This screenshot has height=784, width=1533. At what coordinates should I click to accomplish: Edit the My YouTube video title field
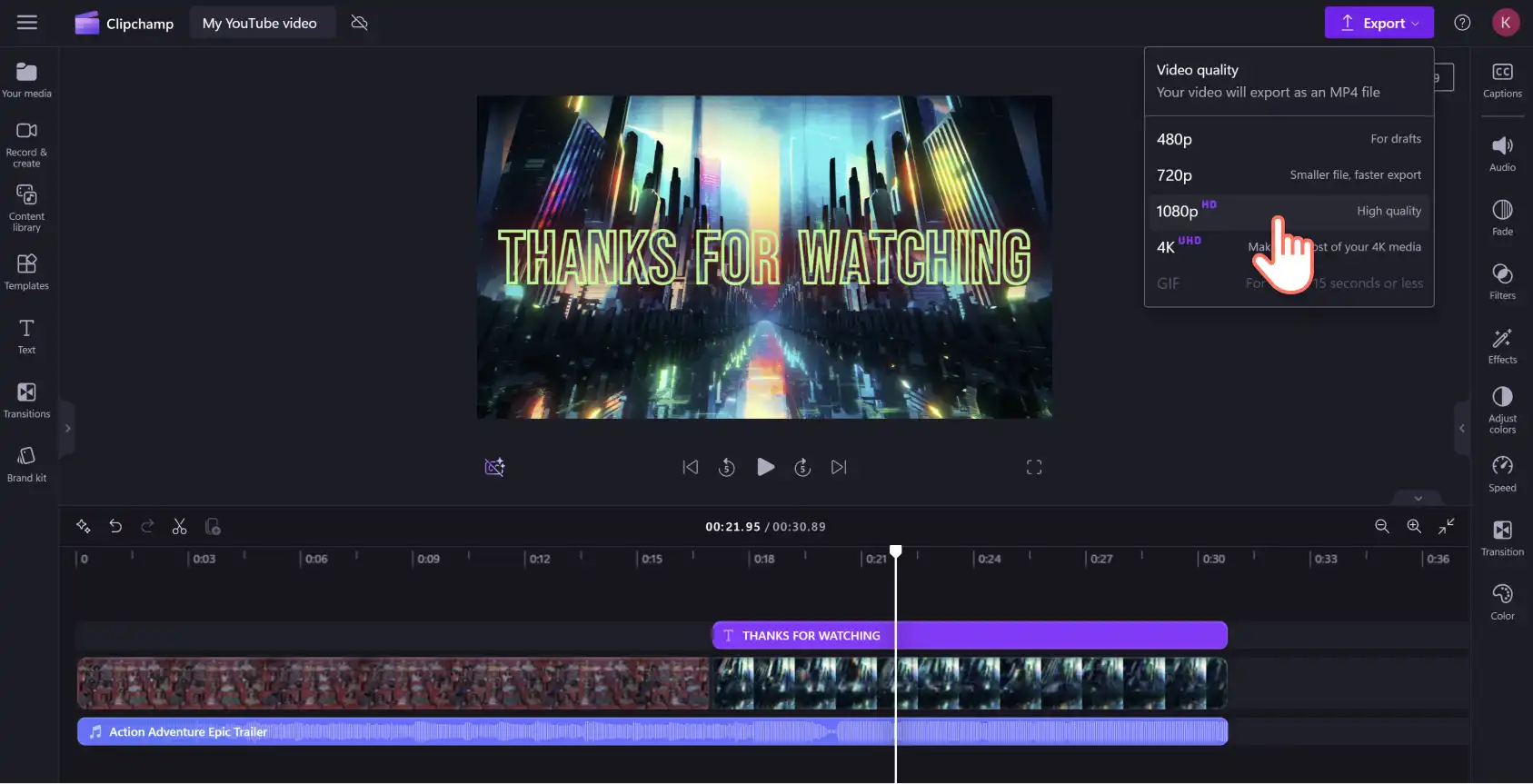pos(262,23)
